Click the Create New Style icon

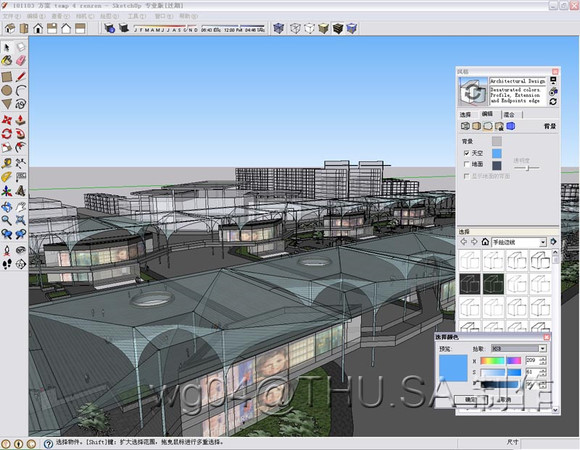(553, 91)
